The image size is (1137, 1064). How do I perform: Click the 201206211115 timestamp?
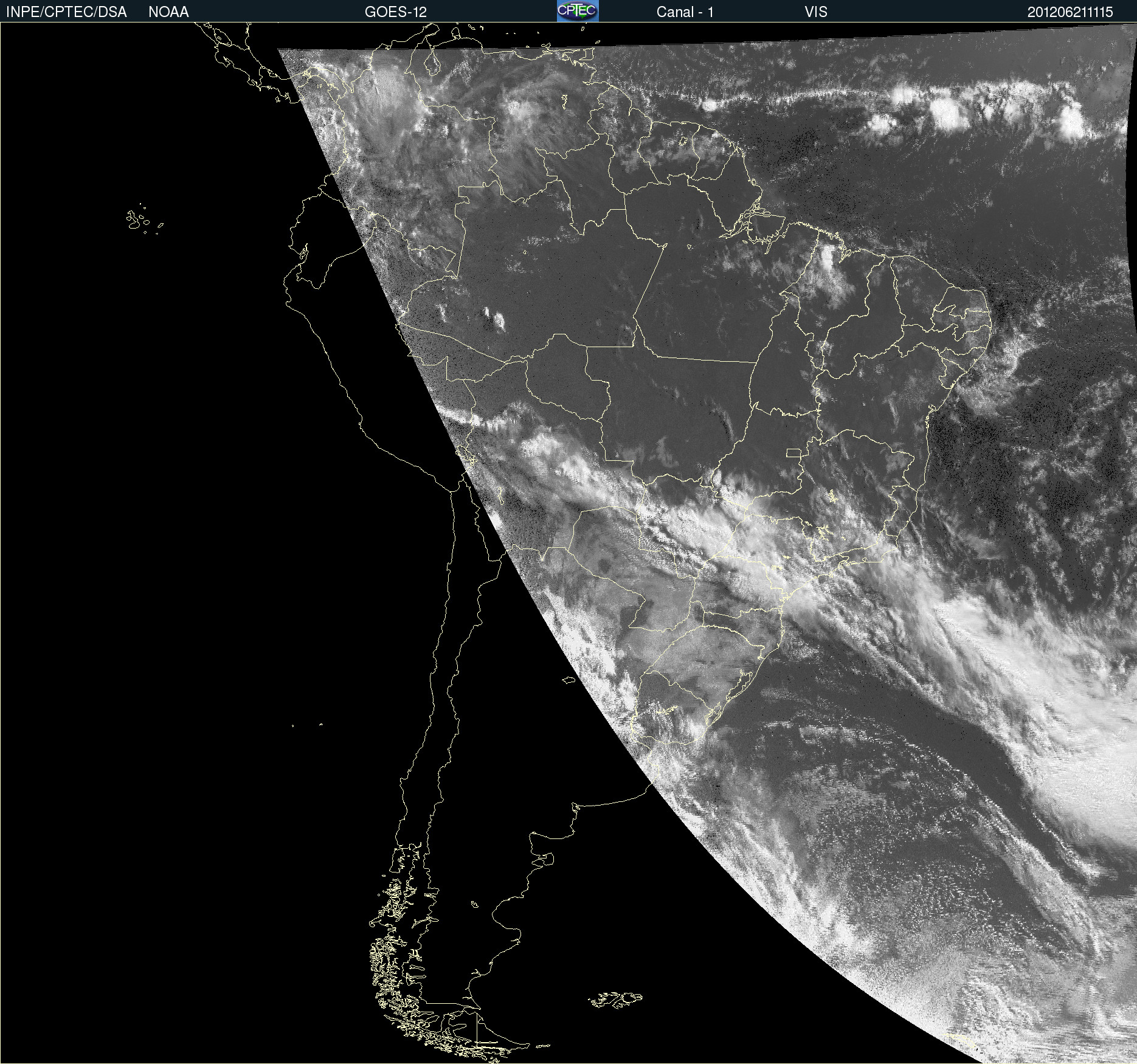point(1070,12)
